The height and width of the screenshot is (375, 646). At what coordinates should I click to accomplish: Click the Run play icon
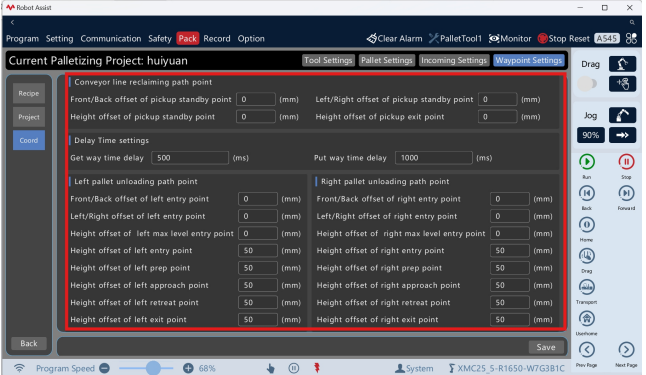click(x=587, y=162)
